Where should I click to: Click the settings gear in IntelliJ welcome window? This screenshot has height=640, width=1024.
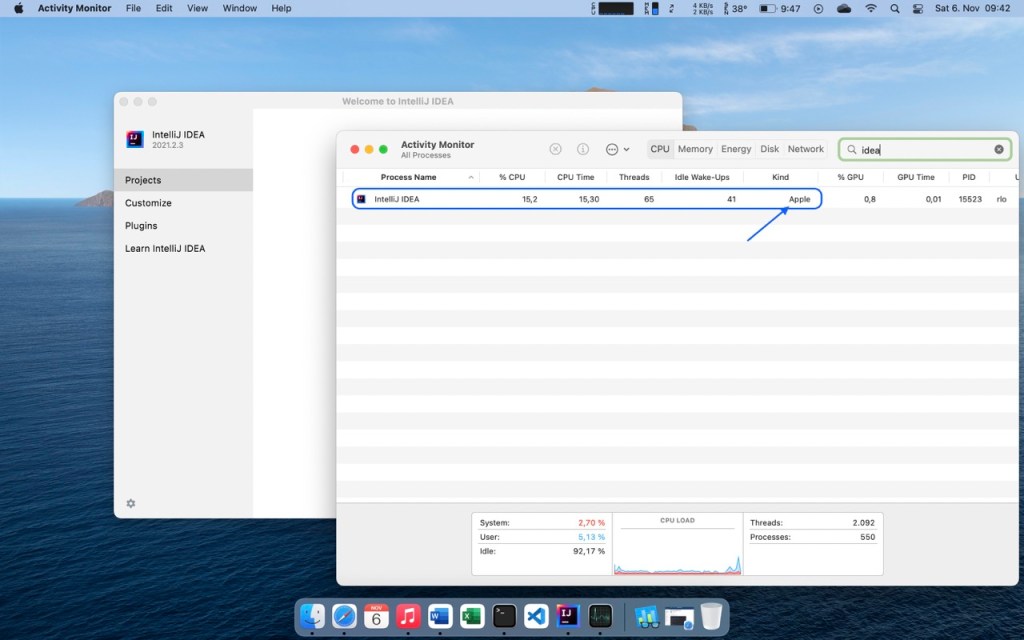tap(130, 503)
